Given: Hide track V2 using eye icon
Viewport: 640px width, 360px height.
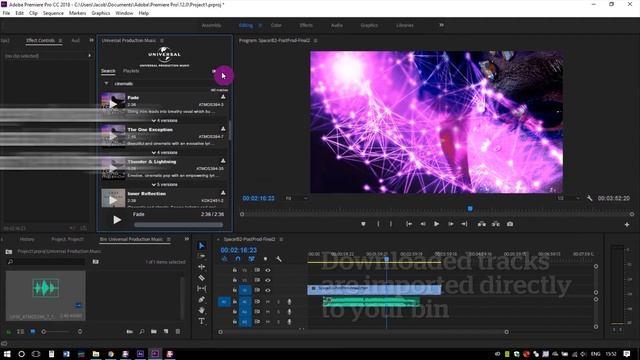Looking at the screenshot, I should pos(268,280).
